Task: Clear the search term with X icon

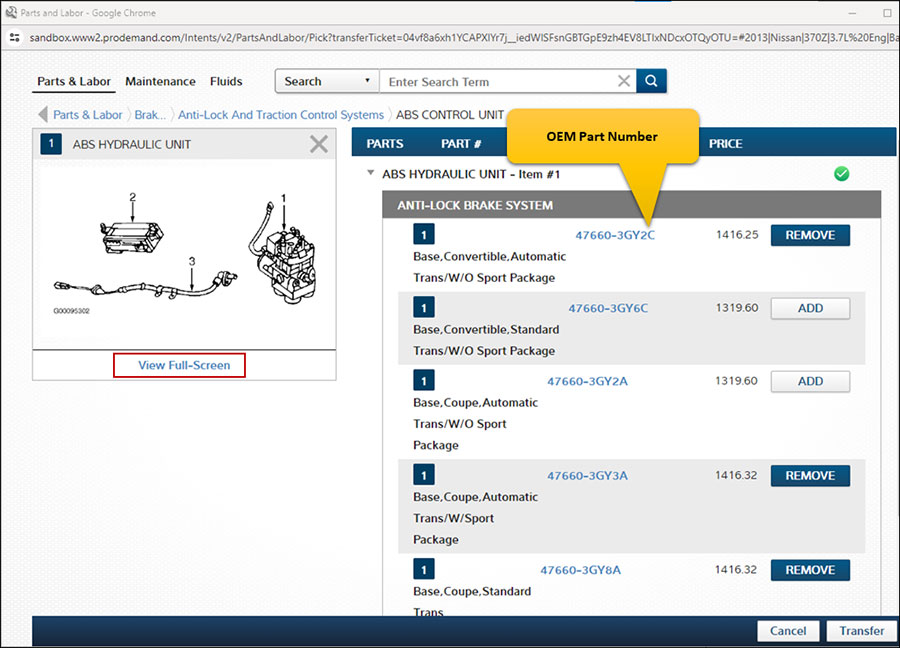Action: 623,82
